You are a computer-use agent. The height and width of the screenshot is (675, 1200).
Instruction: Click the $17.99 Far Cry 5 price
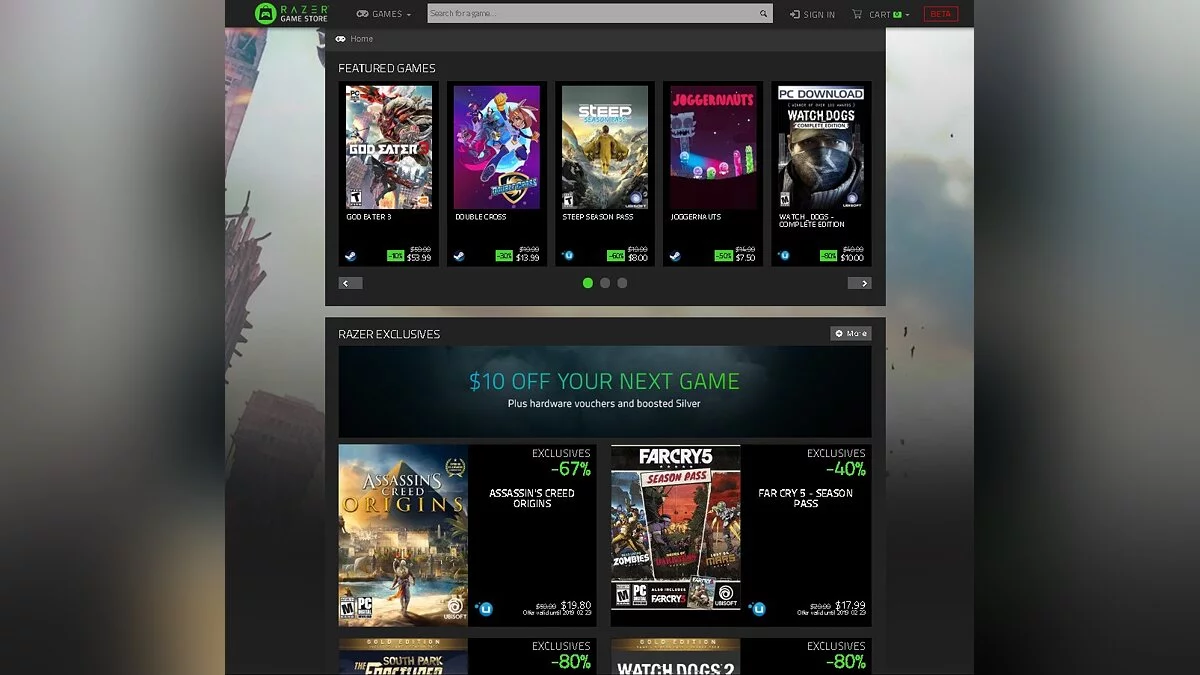tap(849, 605)
